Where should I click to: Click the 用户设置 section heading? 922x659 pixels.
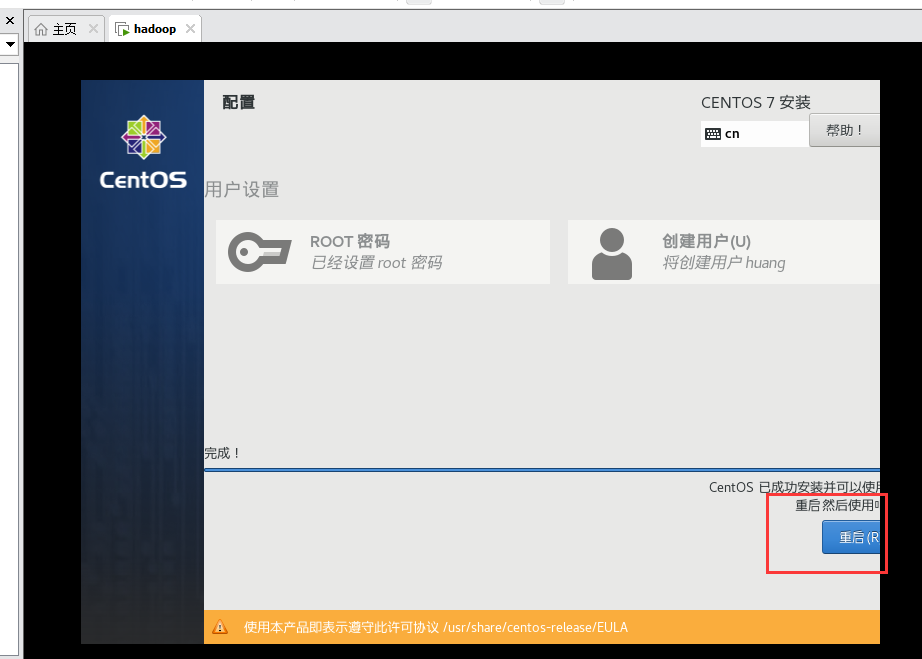pos(242,189)
